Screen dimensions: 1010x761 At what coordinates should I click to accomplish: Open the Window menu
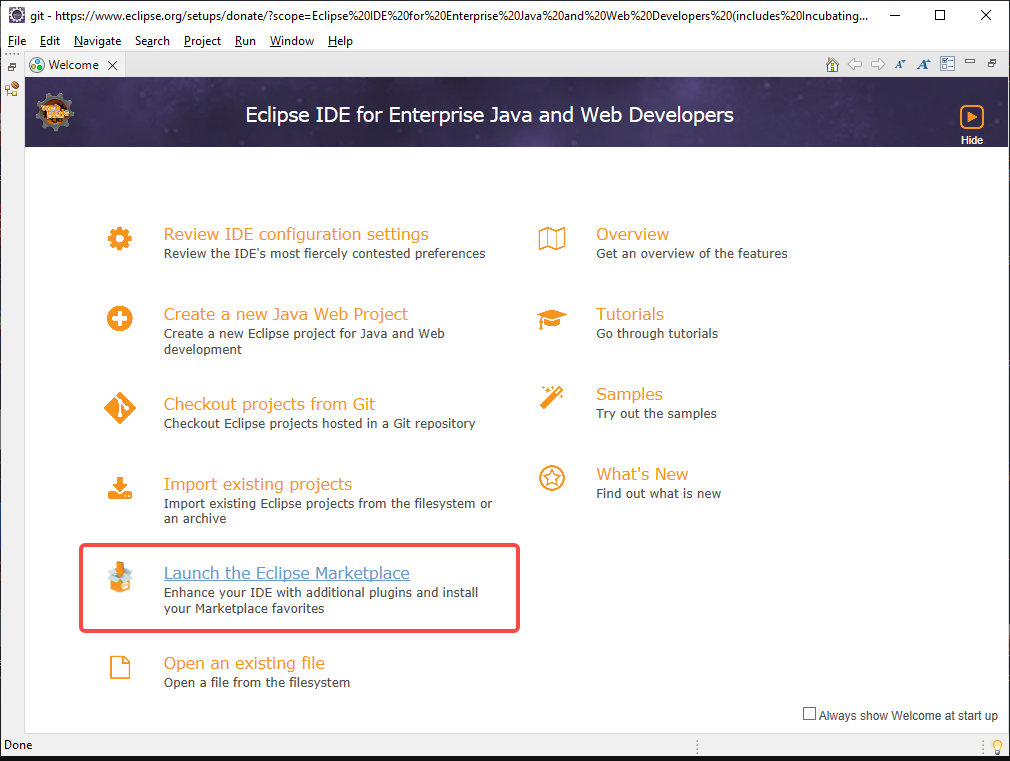292,41
